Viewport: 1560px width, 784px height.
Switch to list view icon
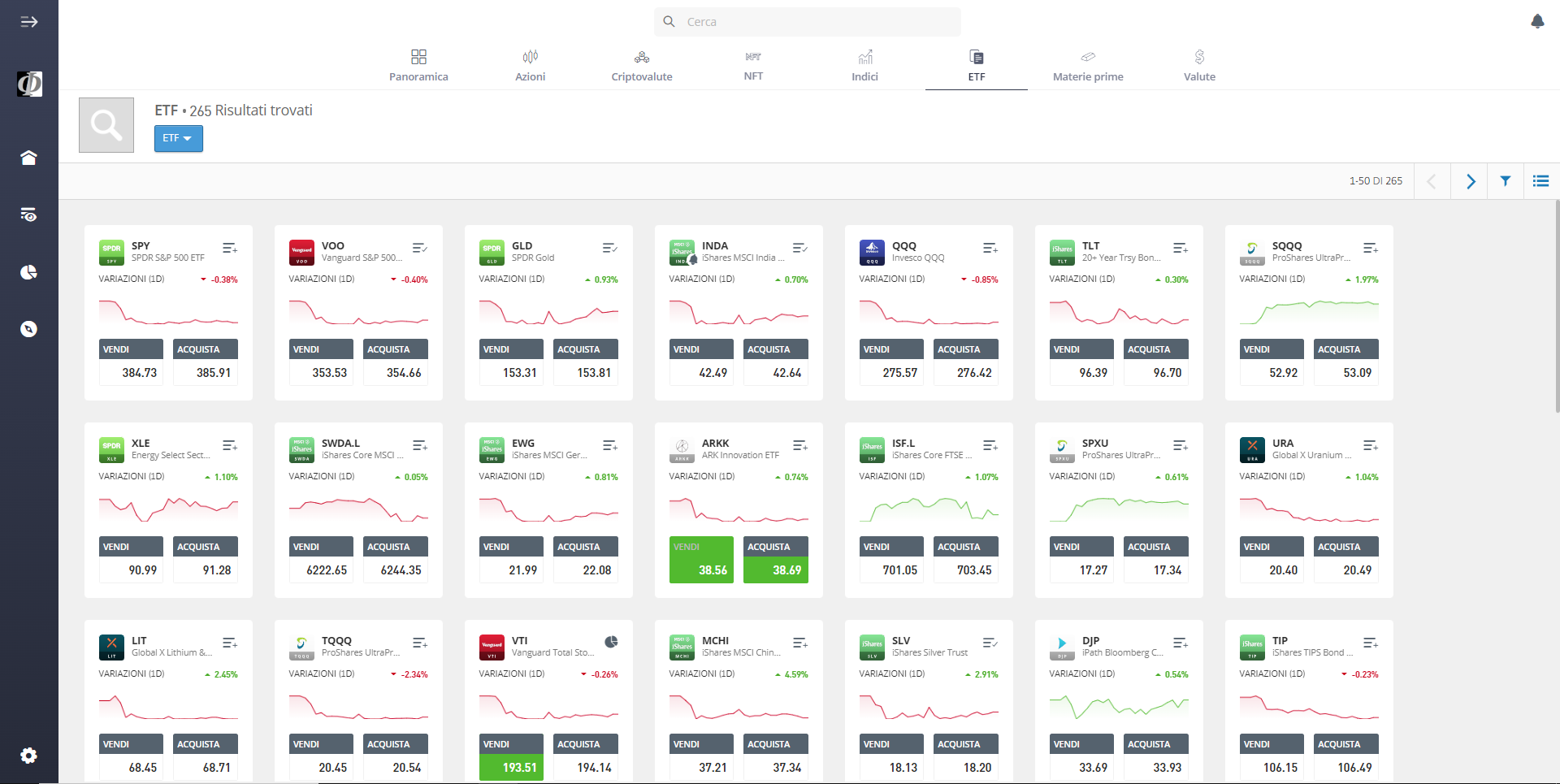click(x=1541, y=181)
